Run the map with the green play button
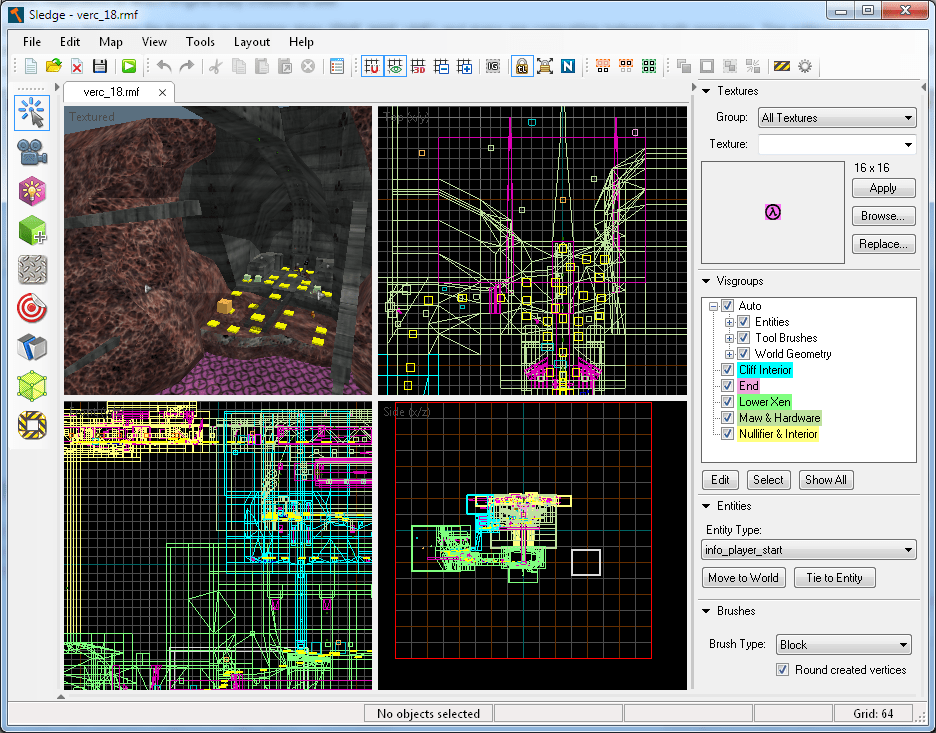This screenshot has height=733, width=936. (x=130, y=66)
